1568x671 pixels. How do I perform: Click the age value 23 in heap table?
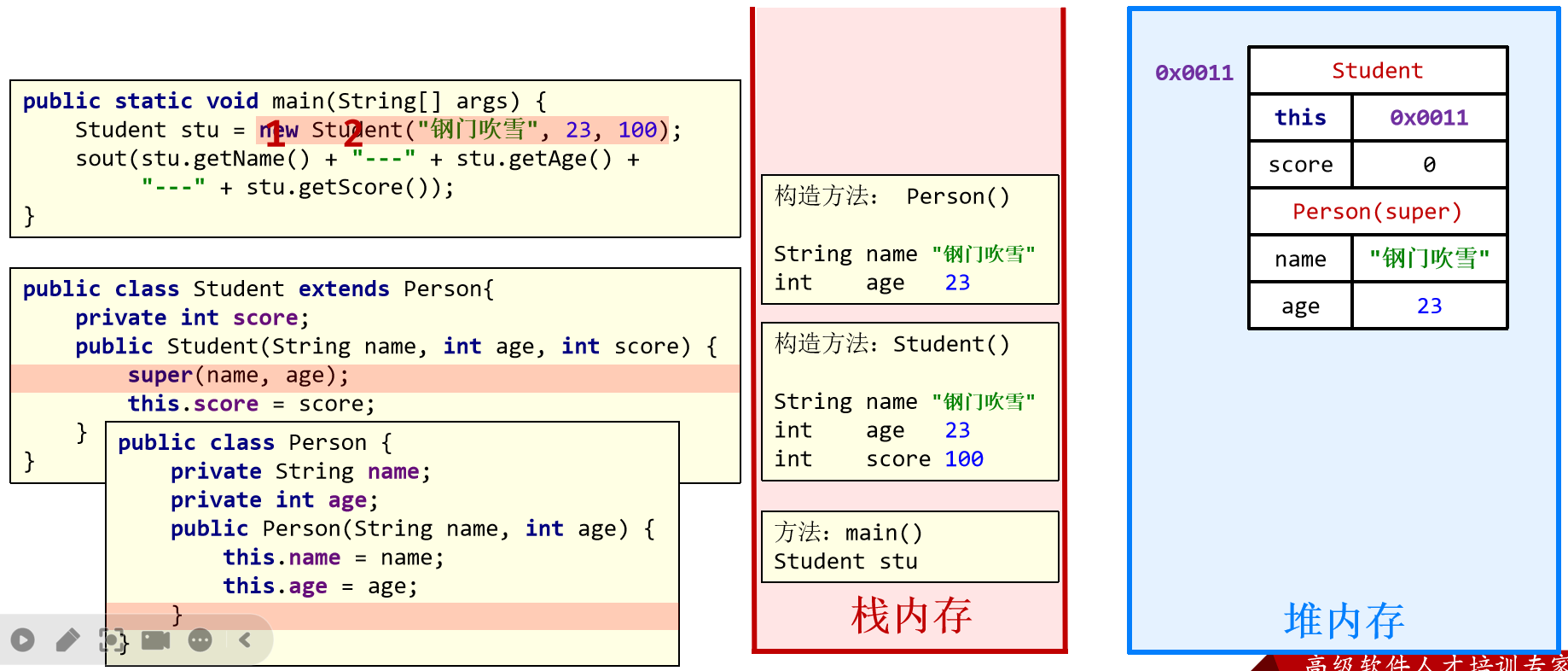coord(1429,306)
